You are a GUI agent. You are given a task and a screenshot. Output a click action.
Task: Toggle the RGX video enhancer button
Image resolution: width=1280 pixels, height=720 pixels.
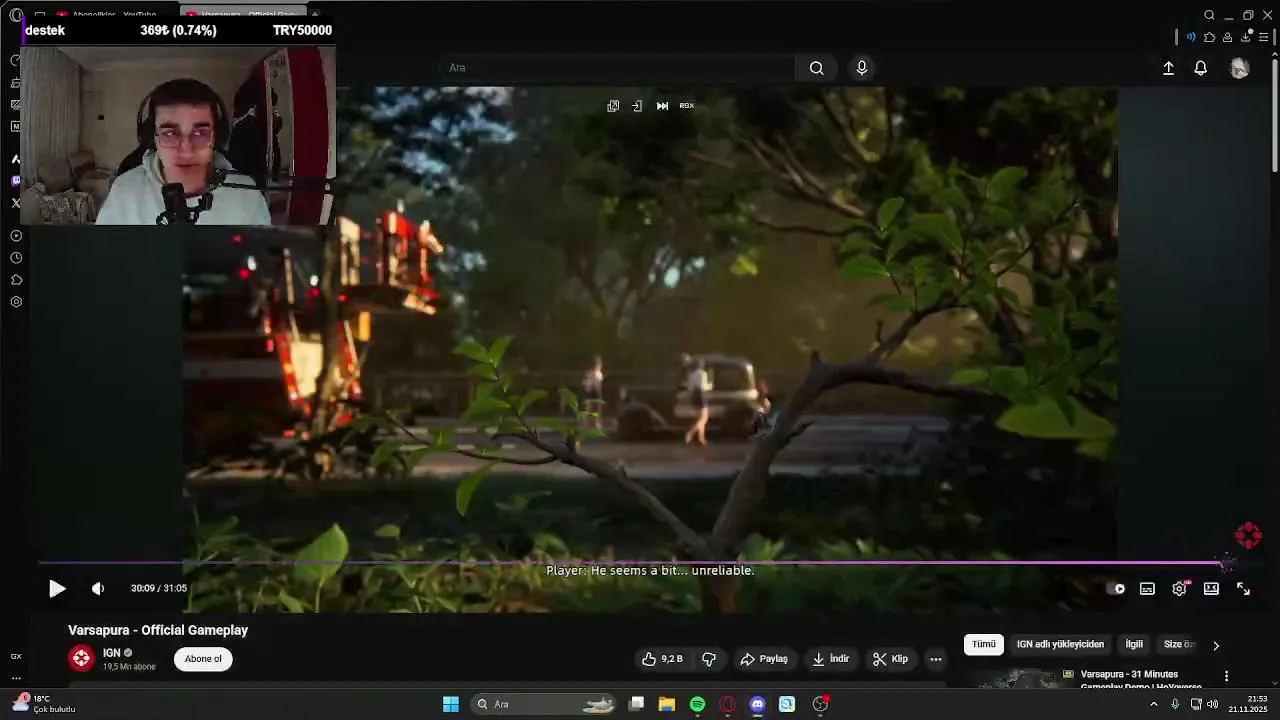click(x=687, y=106)
